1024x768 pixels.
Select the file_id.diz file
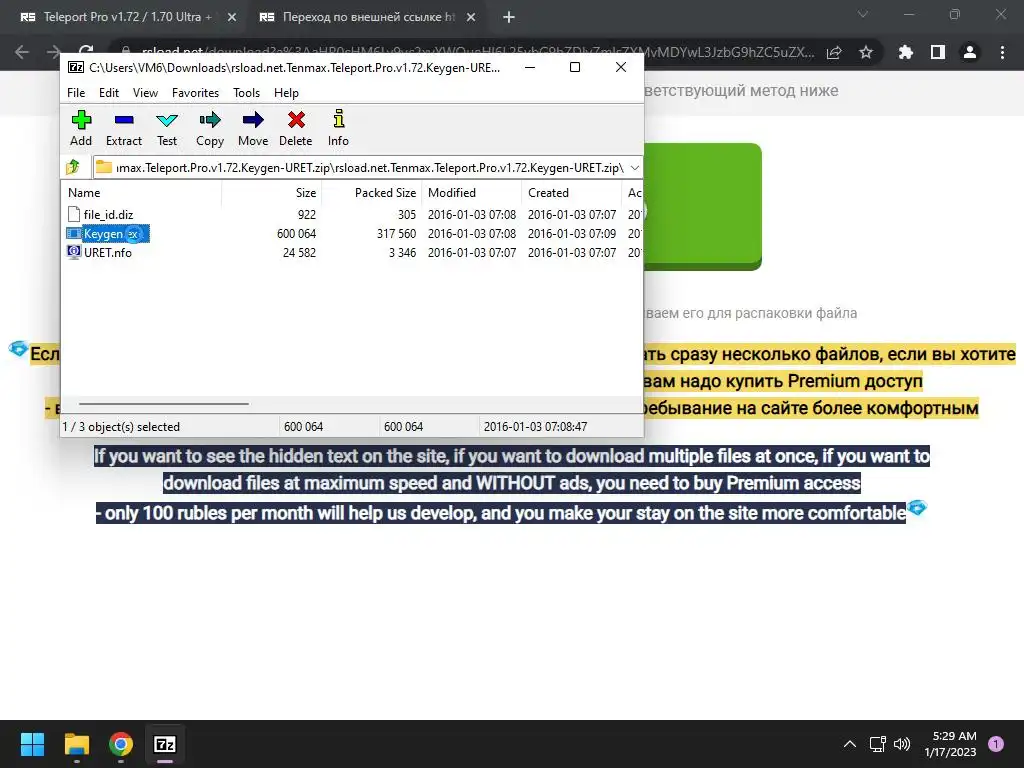[108, 214]
